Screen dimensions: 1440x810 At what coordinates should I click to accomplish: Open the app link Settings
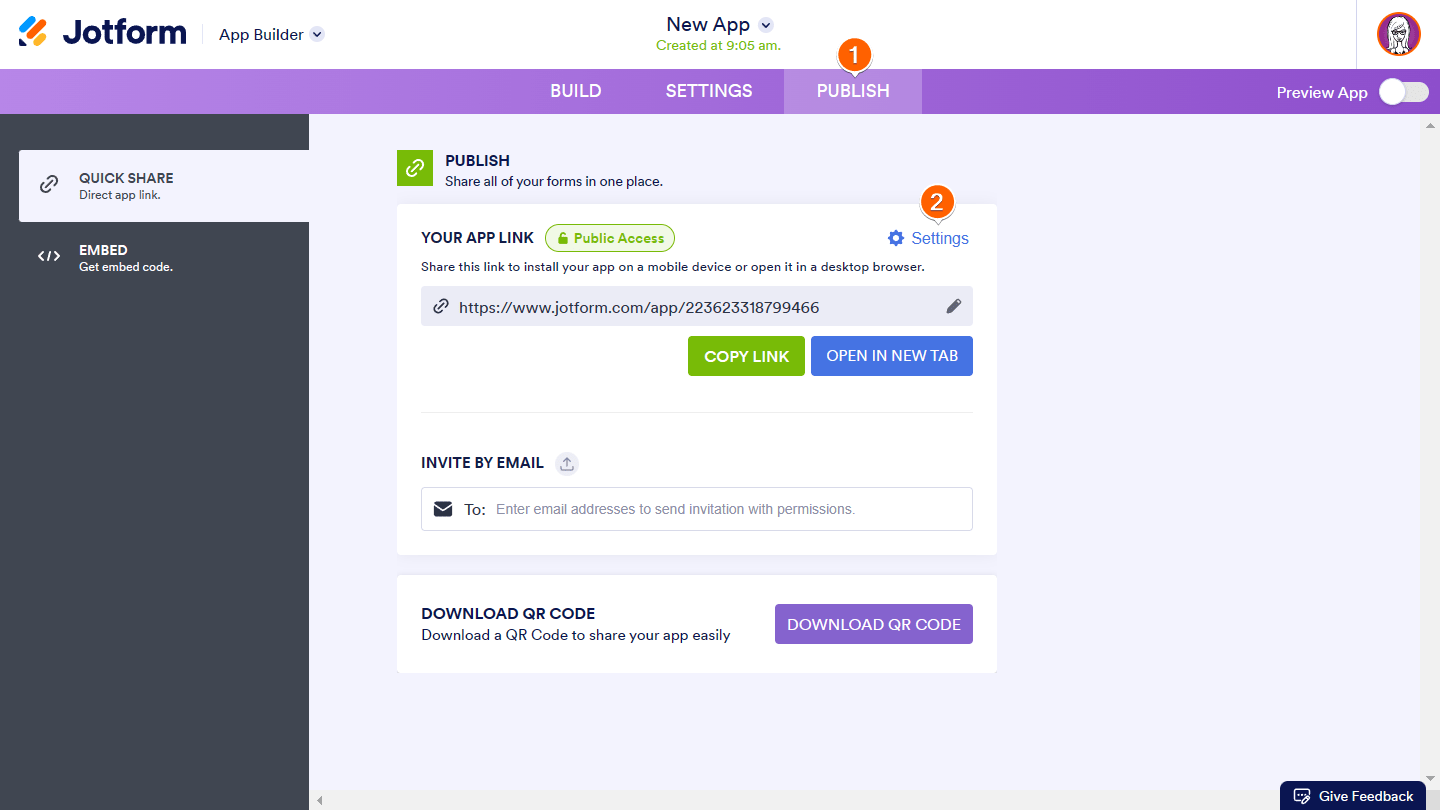[928, 238]
